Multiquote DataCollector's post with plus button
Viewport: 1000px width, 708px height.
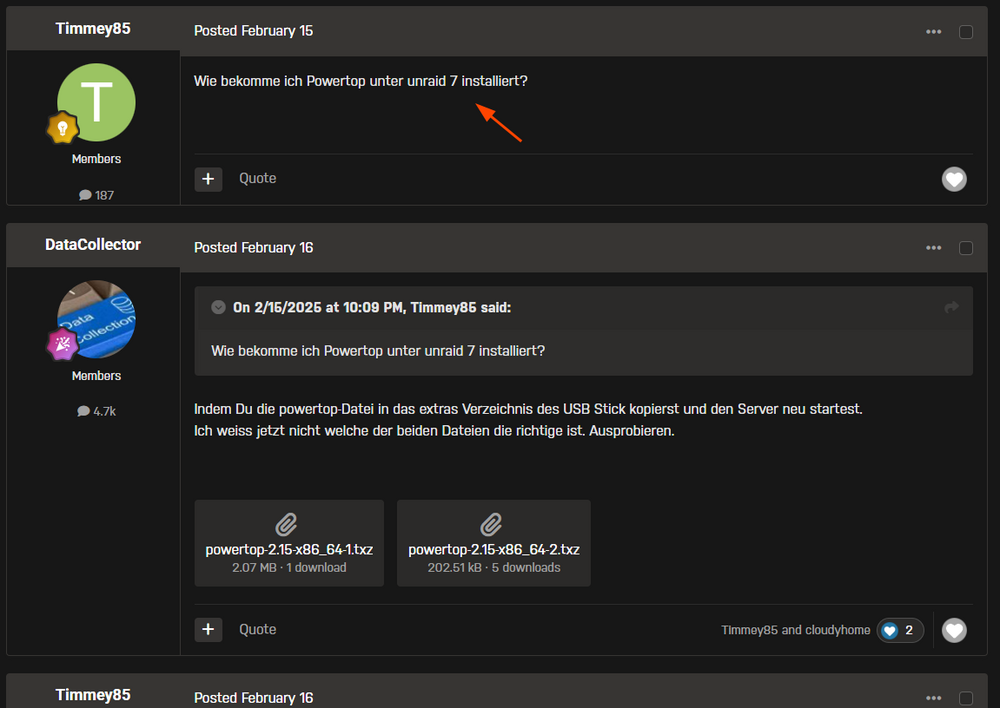click(x=209, y=630)
